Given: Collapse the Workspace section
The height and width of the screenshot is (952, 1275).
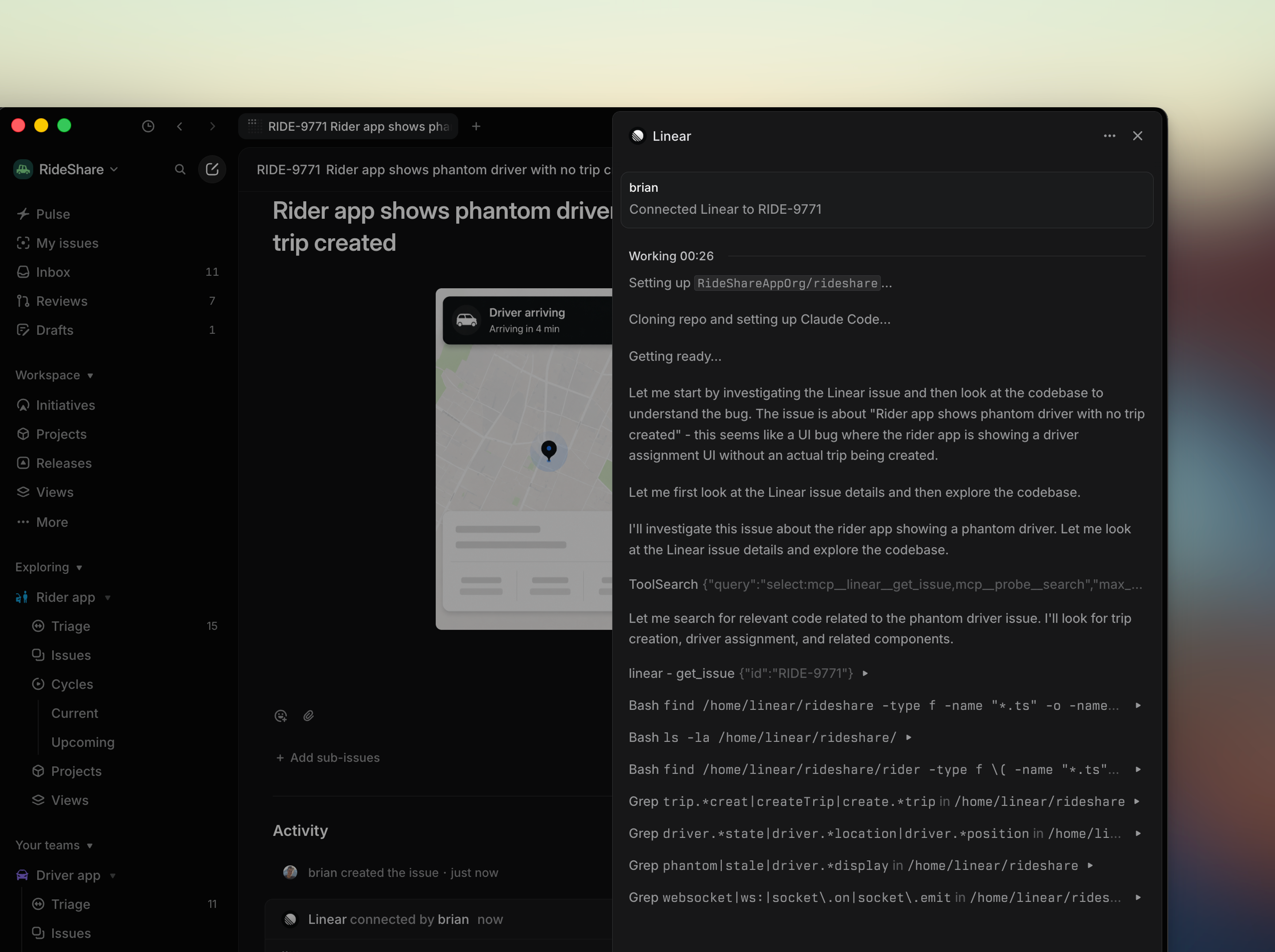Looking at the screenshot, I should point(54,375).
